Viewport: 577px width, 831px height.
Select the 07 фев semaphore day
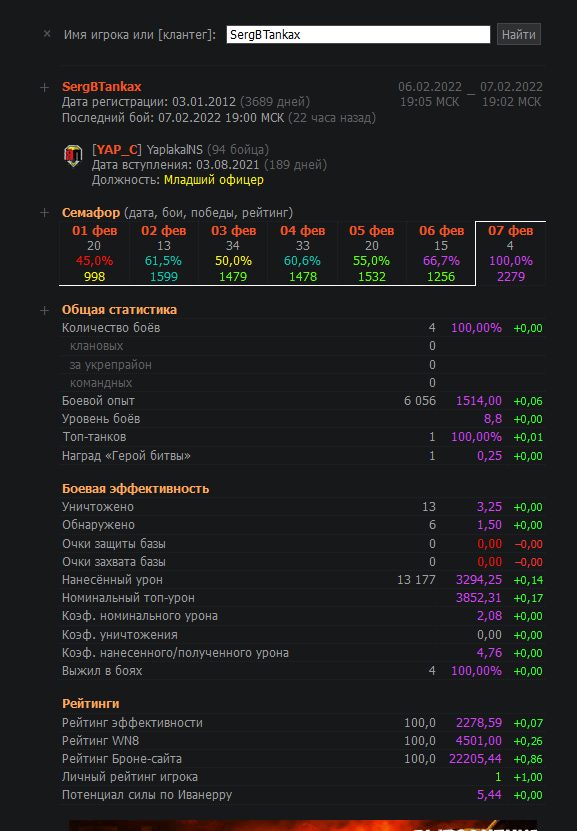511,253
